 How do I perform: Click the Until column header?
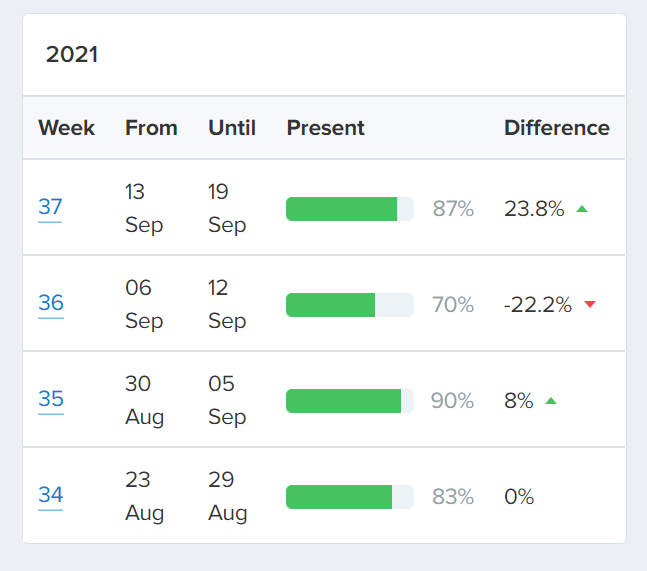232,128
